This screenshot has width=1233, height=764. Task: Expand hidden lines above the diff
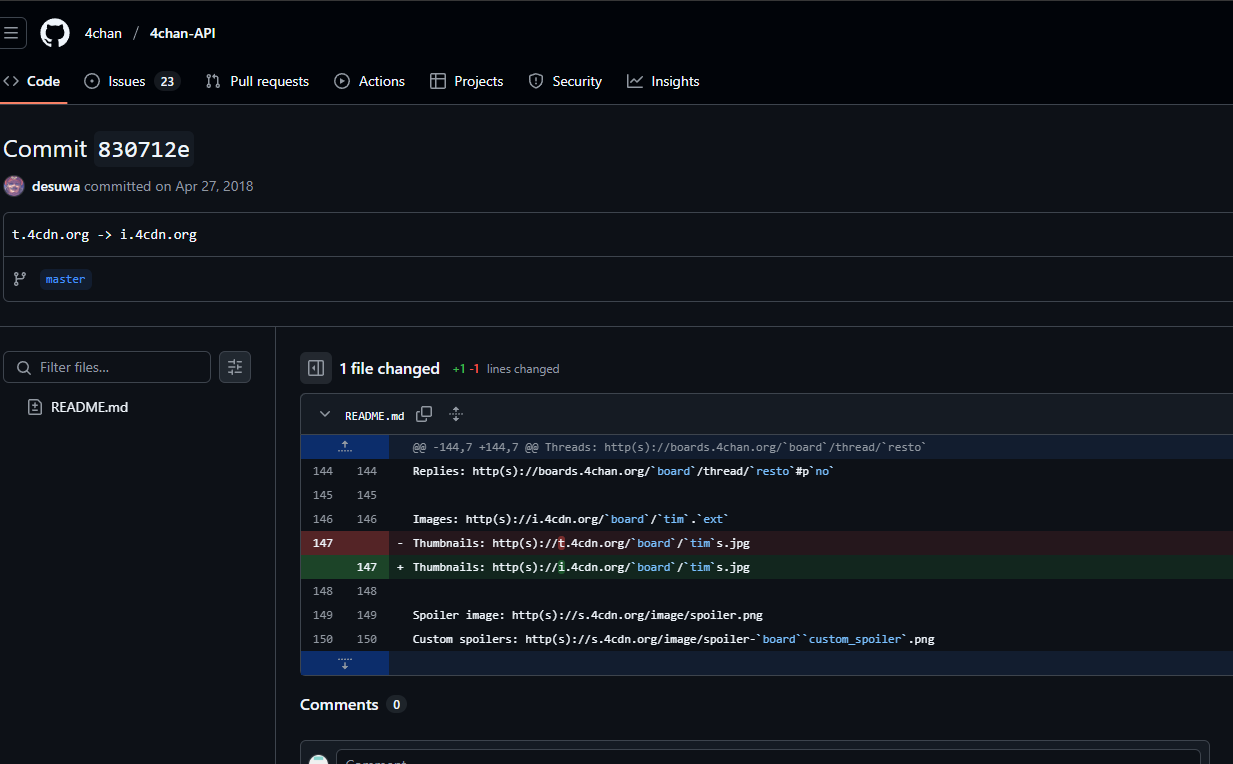tap(345, 447)
